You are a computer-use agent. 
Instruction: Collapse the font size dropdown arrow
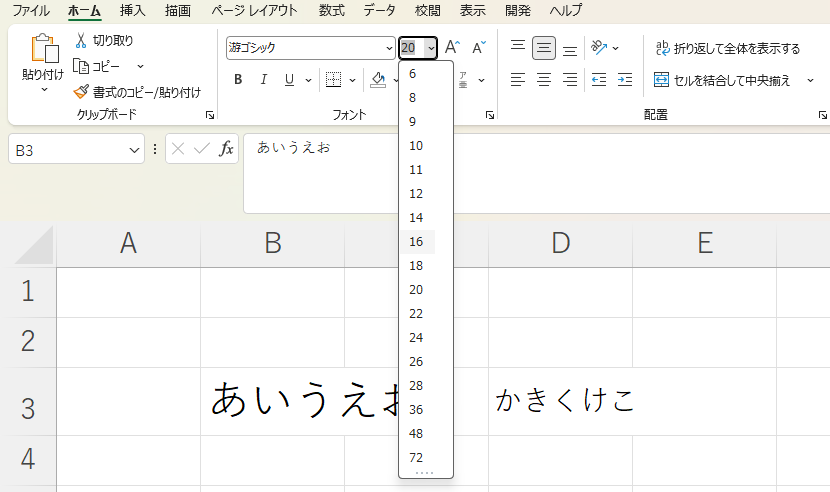[x=431, y=48]
